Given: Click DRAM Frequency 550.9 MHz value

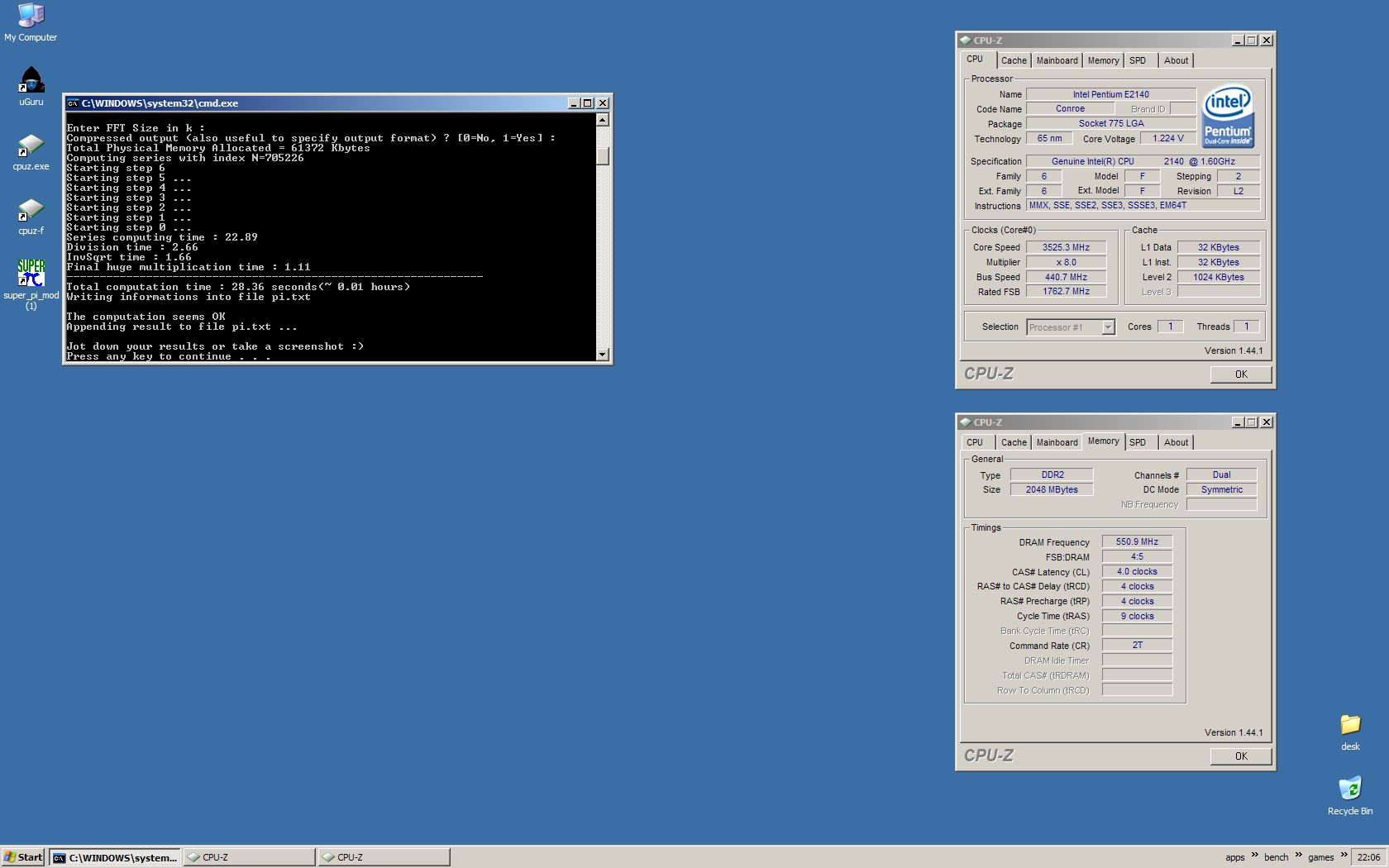Looking at the screenshot, I should pyautogui.click(x=1137, y=541).
